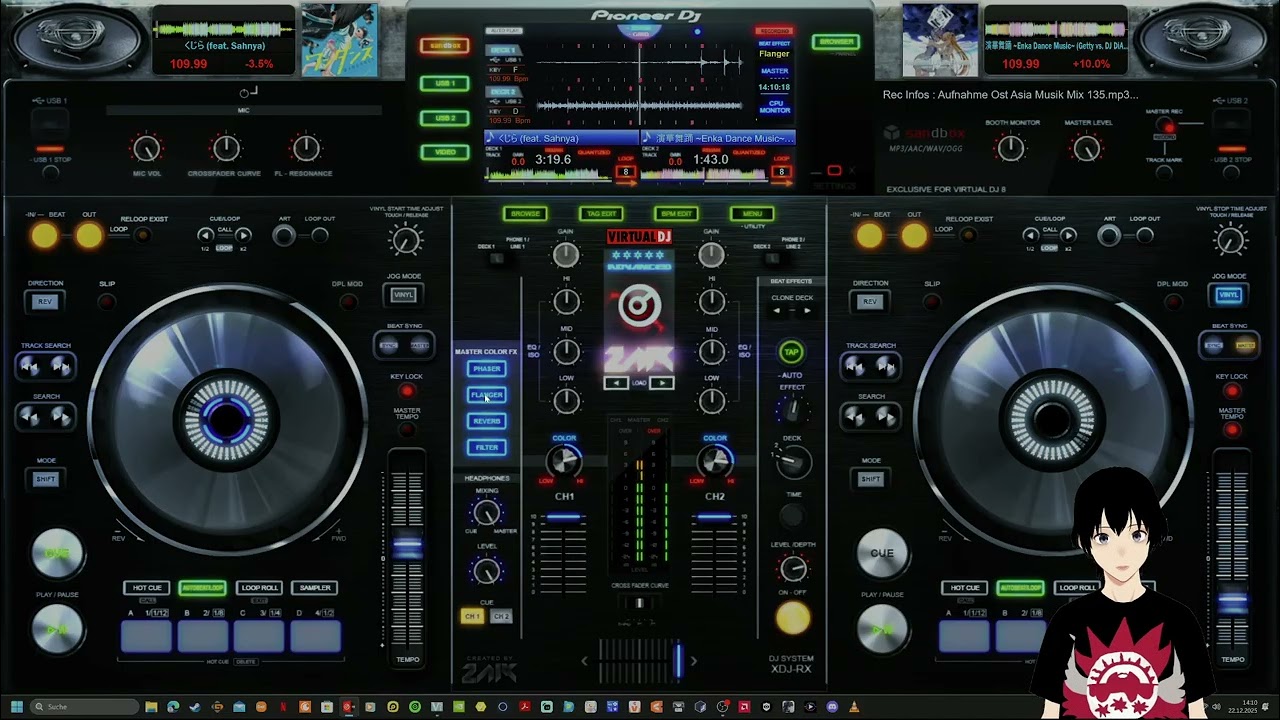Click right deck track search next icon
The image size is (1280, 720).
pyautogui.click(x=886, y=367)
